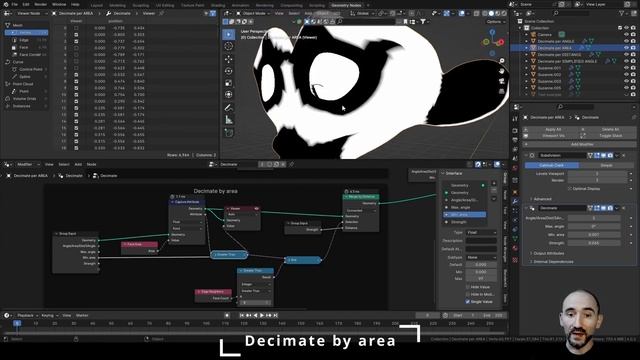Open the Modifiers wrench tab in properties
The height and width of the screenshot is (360, 640).
pyautogui.click(x=515, y=202)
